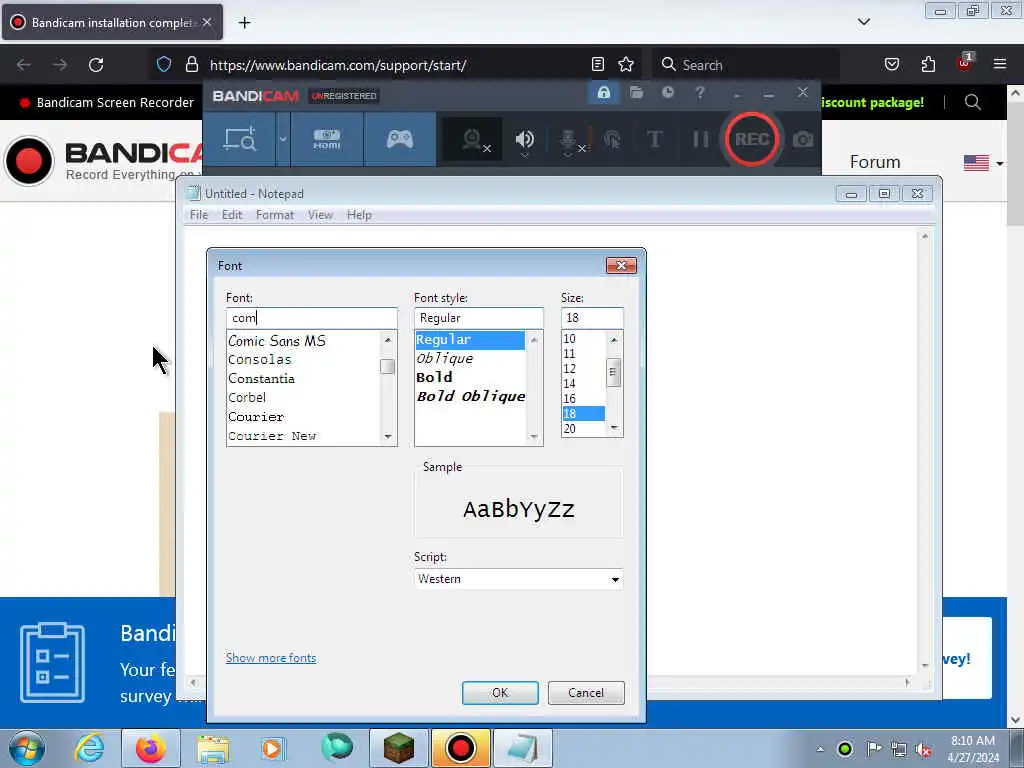Expand Bandicam screen mode dropdown arrow
Viewport: 1024px width, 768px height.
pos(283,139)
